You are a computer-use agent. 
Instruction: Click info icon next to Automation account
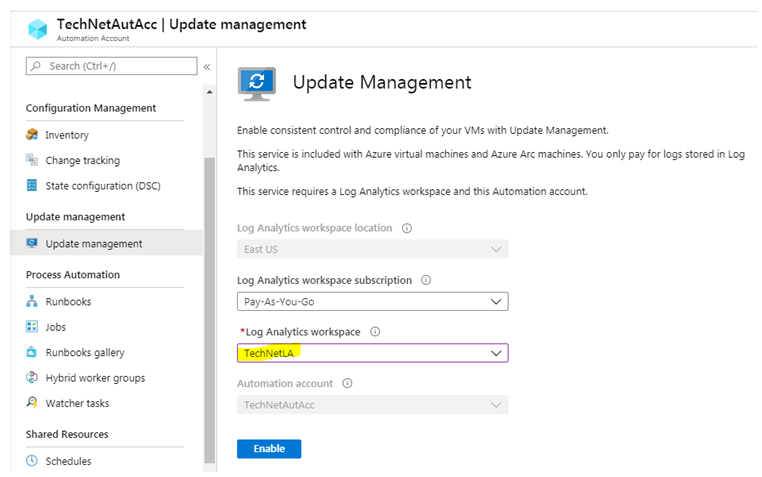[x=347, y=383]
